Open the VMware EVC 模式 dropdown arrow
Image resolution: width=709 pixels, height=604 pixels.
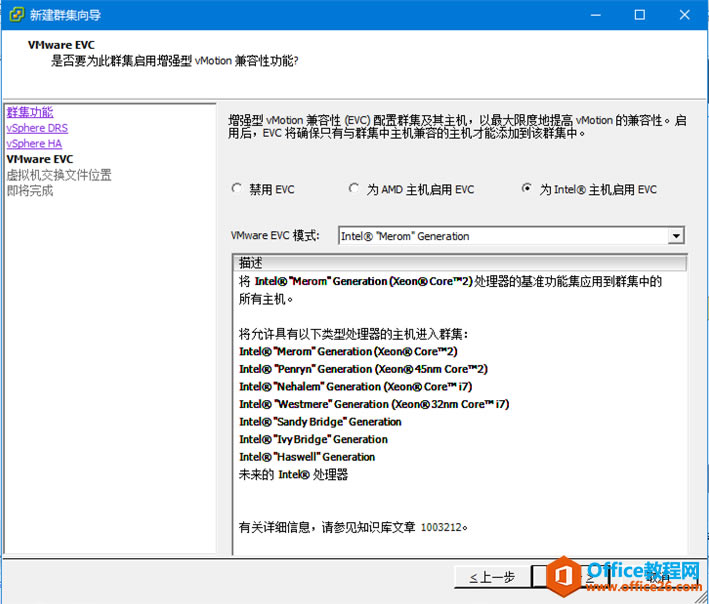tap(676, 236)
